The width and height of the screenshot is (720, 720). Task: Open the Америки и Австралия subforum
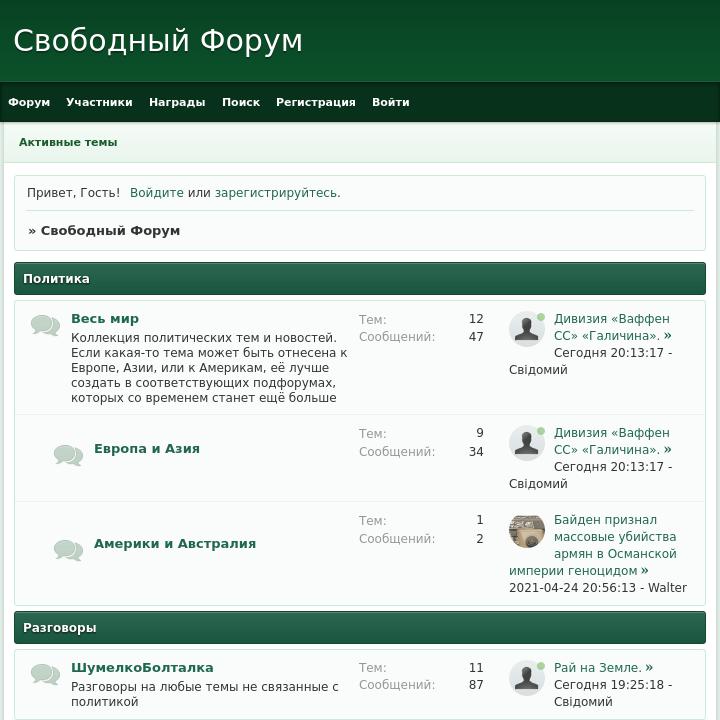click(x=174, y=544)
